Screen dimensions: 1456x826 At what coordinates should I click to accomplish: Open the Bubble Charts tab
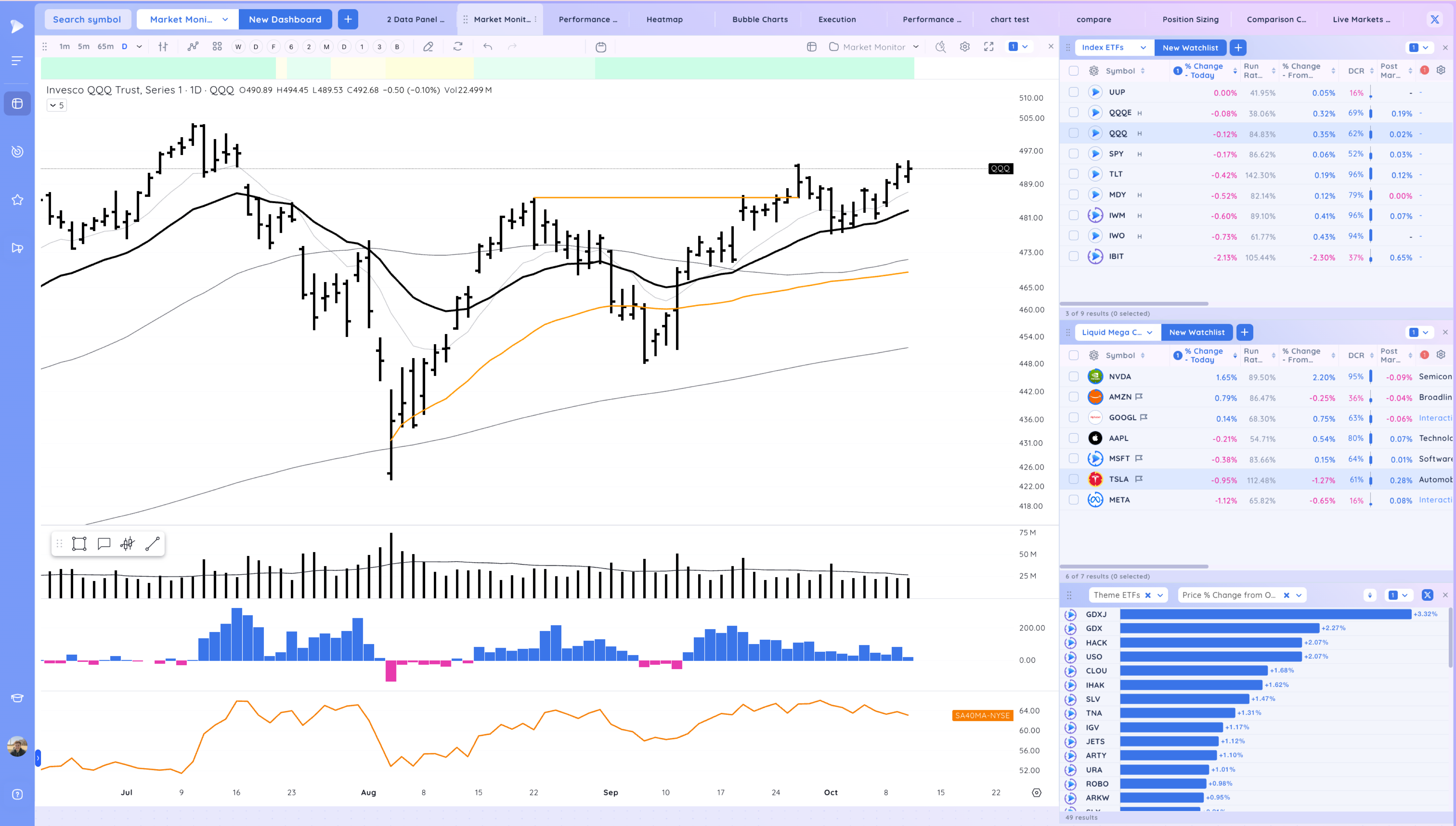tap(760, 19)
